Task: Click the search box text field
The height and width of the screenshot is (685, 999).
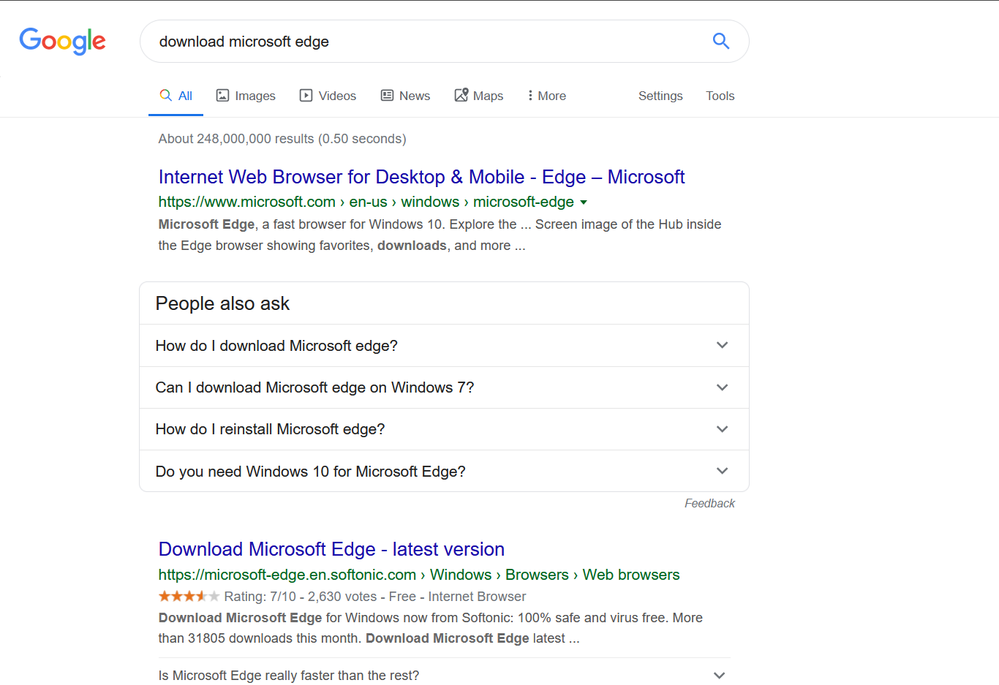Action: [420, 42]
